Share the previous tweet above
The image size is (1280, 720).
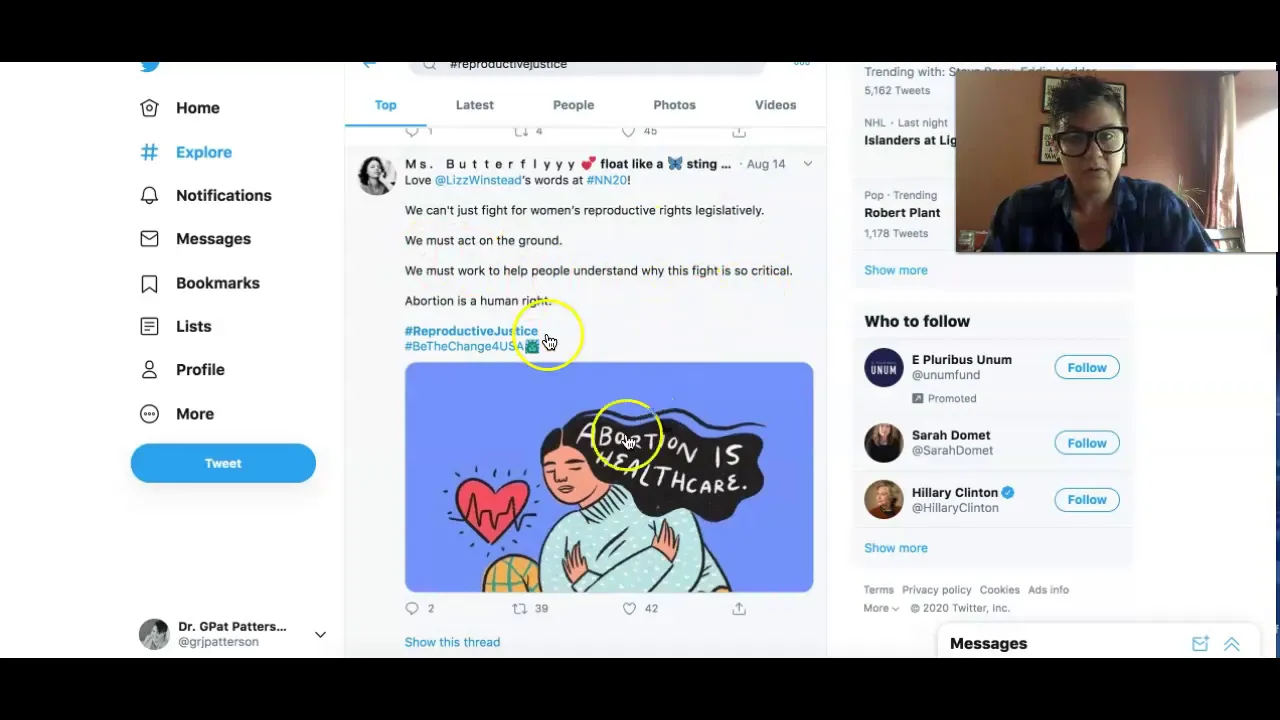[x=739, y=131]
